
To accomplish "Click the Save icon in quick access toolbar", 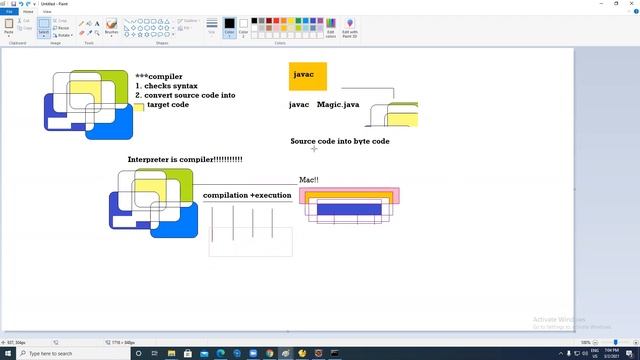I will (x=13, y=4).
